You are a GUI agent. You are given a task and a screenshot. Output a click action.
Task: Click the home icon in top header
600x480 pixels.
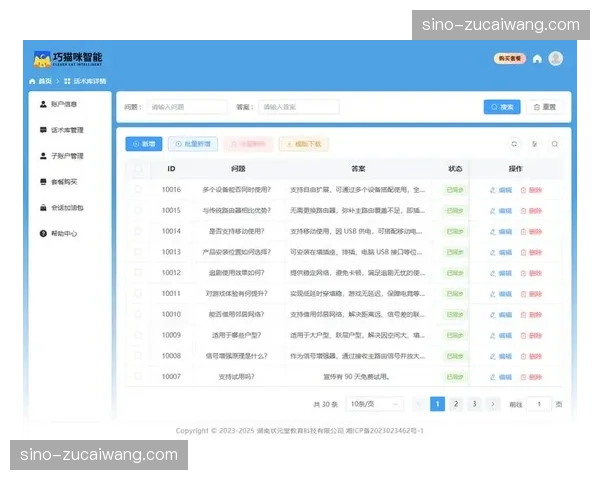(x=537, y=59)
